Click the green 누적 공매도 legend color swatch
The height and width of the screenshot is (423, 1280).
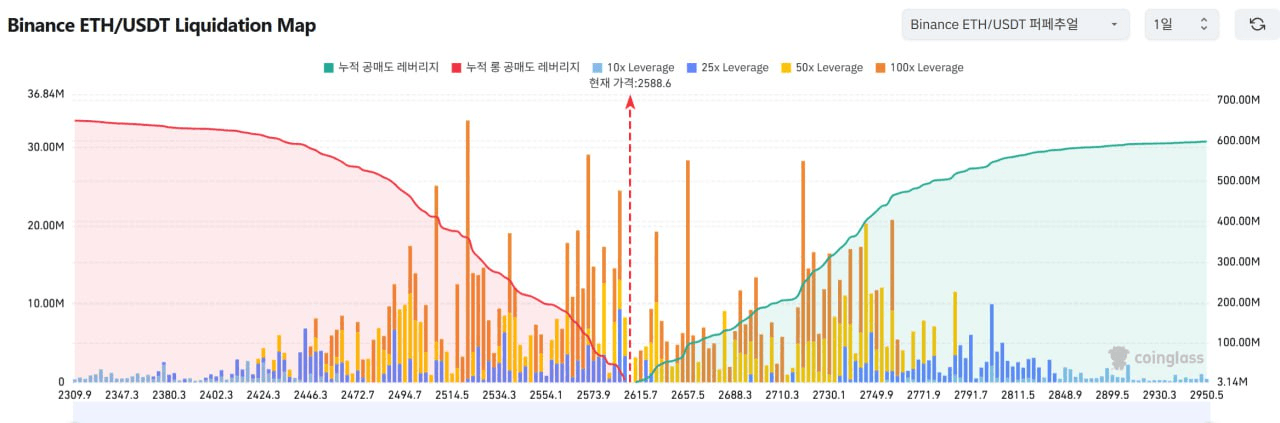pyautogui.click(x=328, y=67)
